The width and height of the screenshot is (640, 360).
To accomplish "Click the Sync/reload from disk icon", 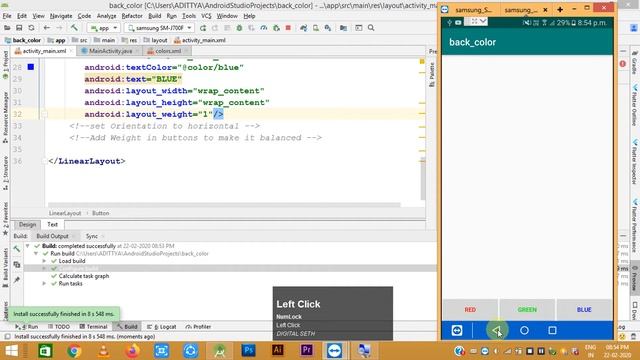I will (x=31, y=28).
